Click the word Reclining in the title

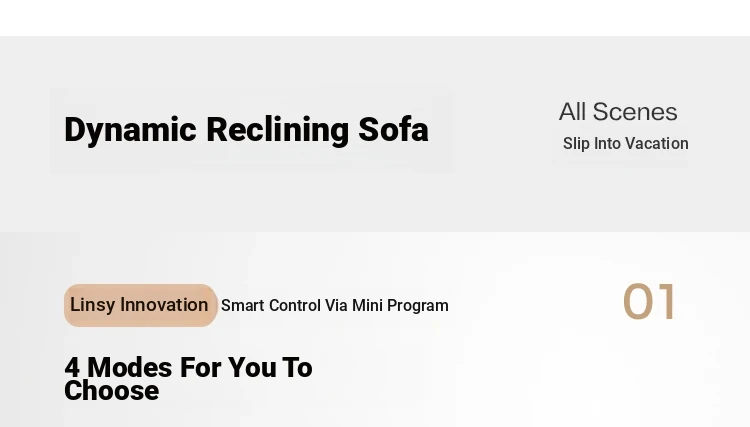(277, 131)
